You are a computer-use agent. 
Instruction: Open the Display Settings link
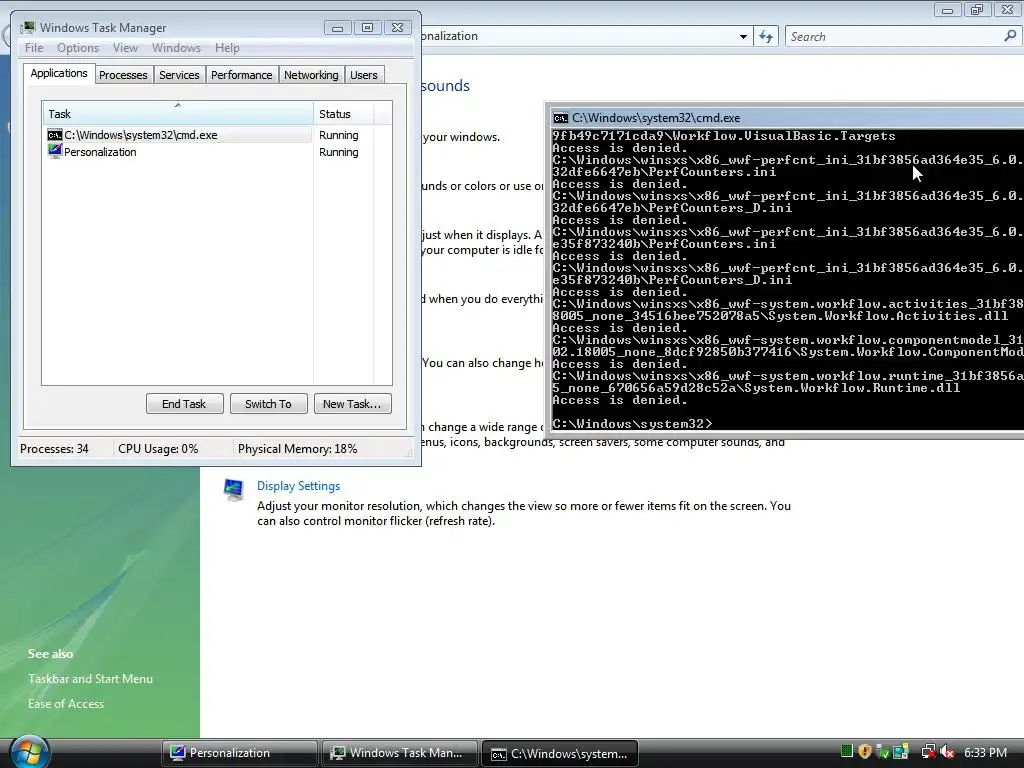298,486
